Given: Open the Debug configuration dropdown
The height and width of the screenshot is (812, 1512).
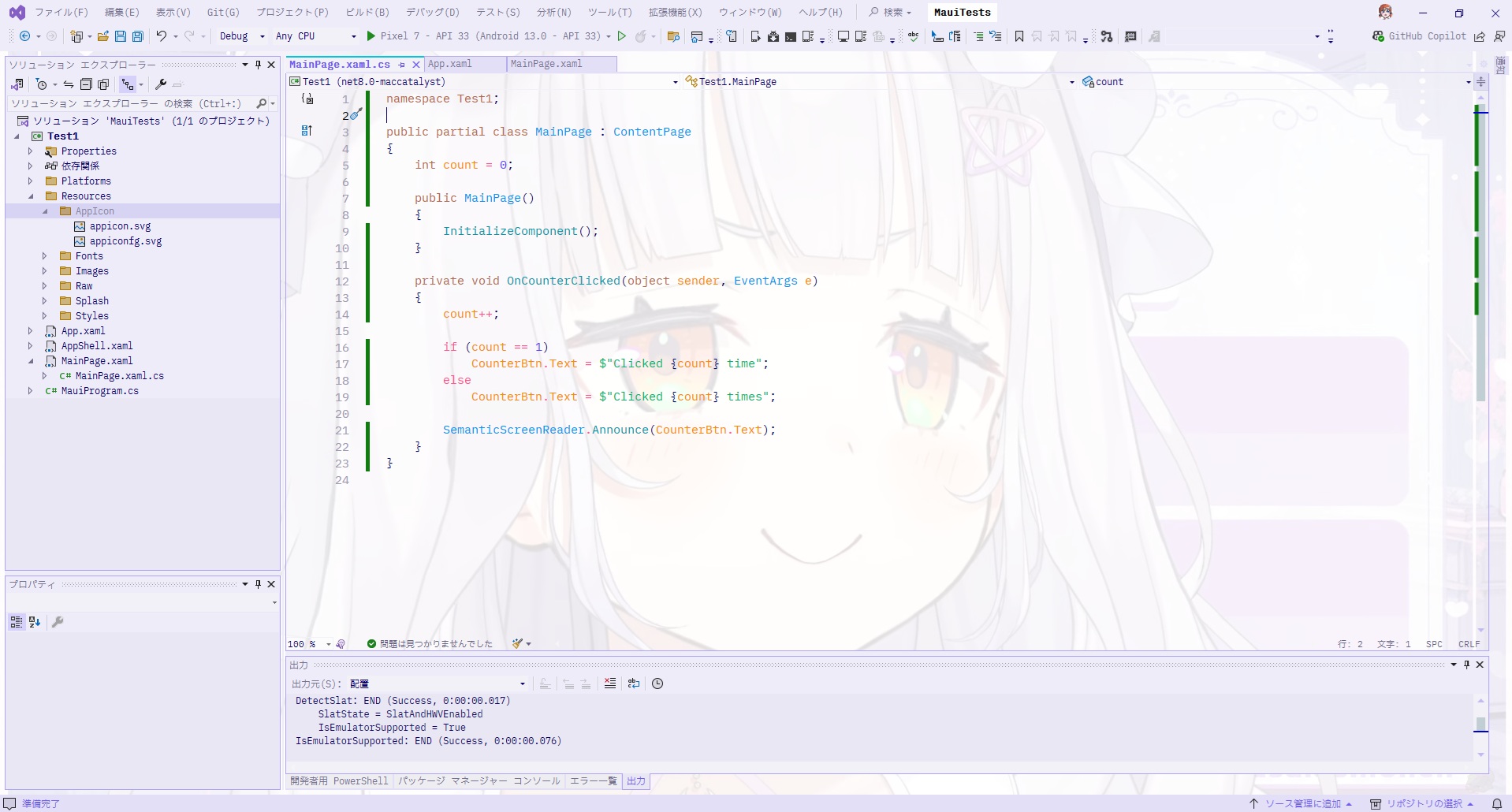Looking at the screenshot, I should tap(240, 35).
